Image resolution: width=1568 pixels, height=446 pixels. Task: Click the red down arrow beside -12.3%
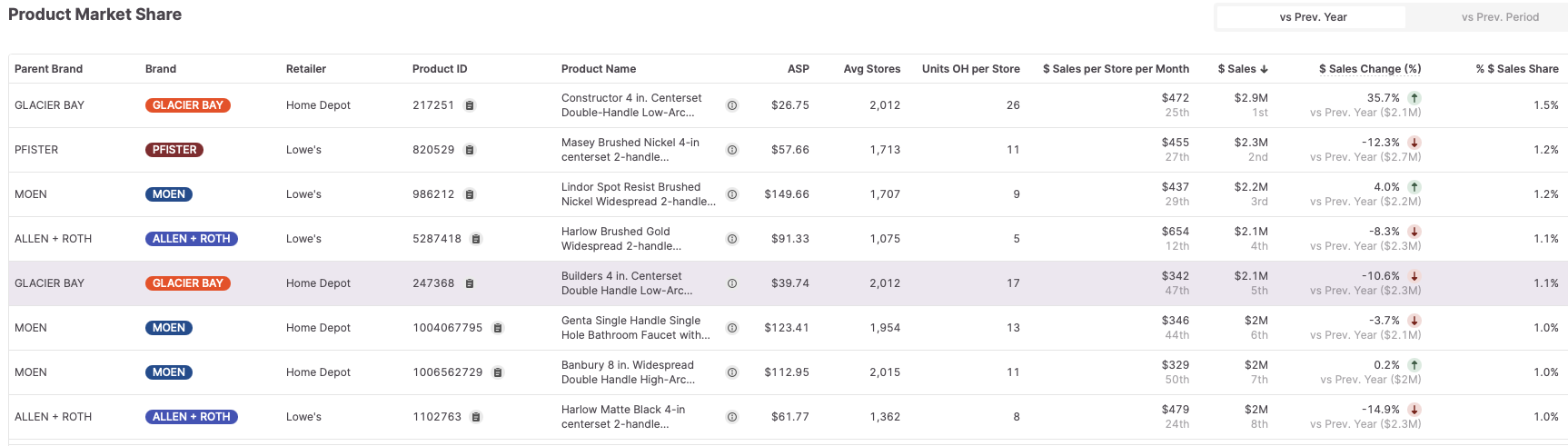click(x=1414, y=143)
